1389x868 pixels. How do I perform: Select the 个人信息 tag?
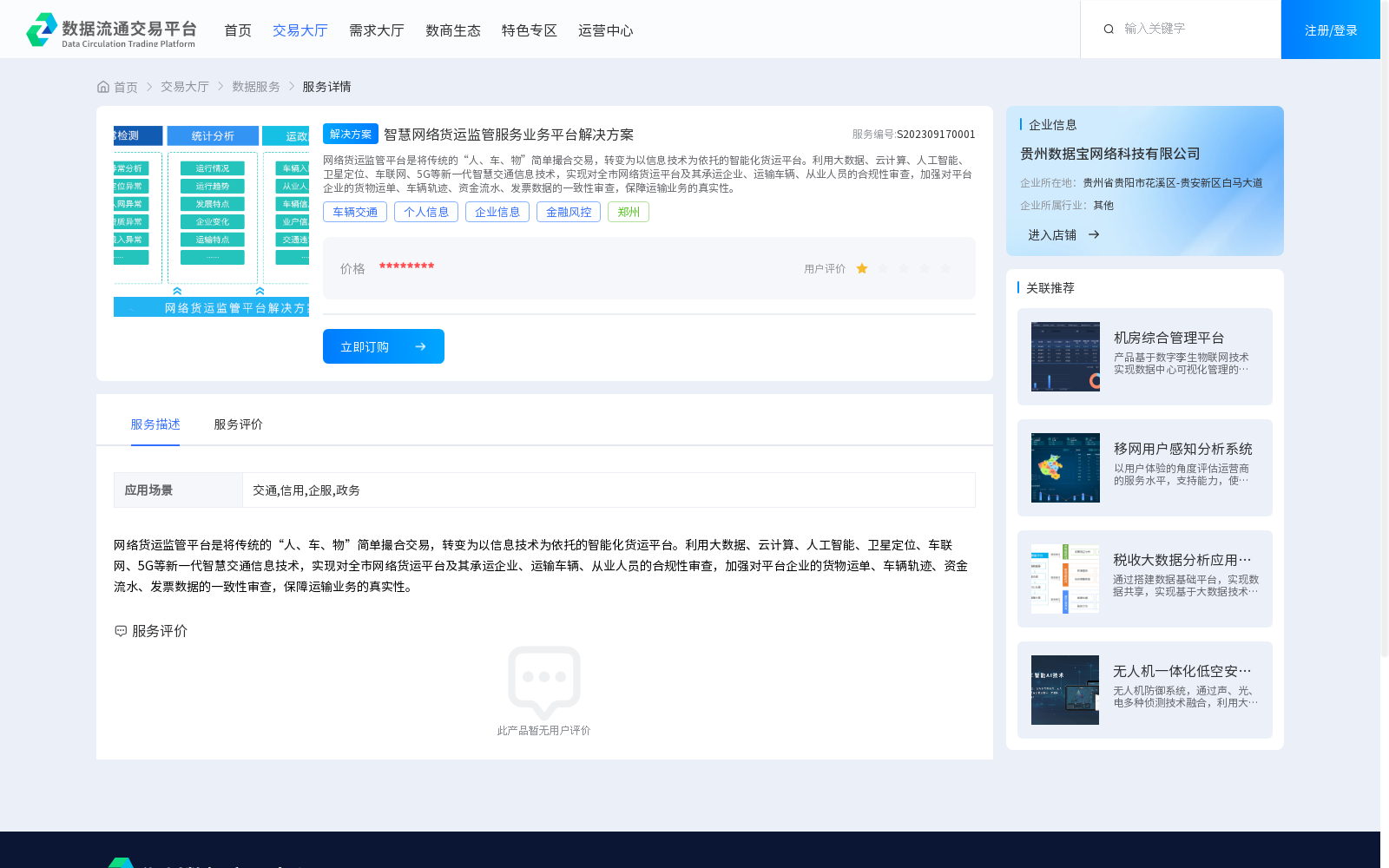pyautogui.click(x=426, y=212)
